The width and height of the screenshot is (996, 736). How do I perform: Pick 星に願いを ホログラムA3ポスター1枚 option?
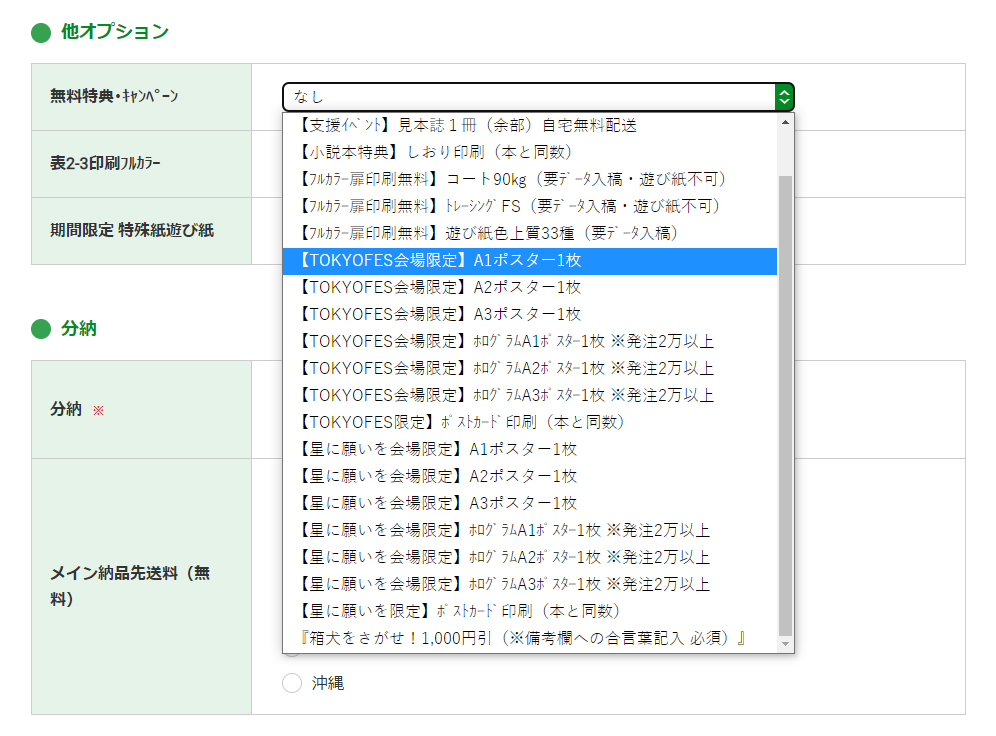click(530, 584)
